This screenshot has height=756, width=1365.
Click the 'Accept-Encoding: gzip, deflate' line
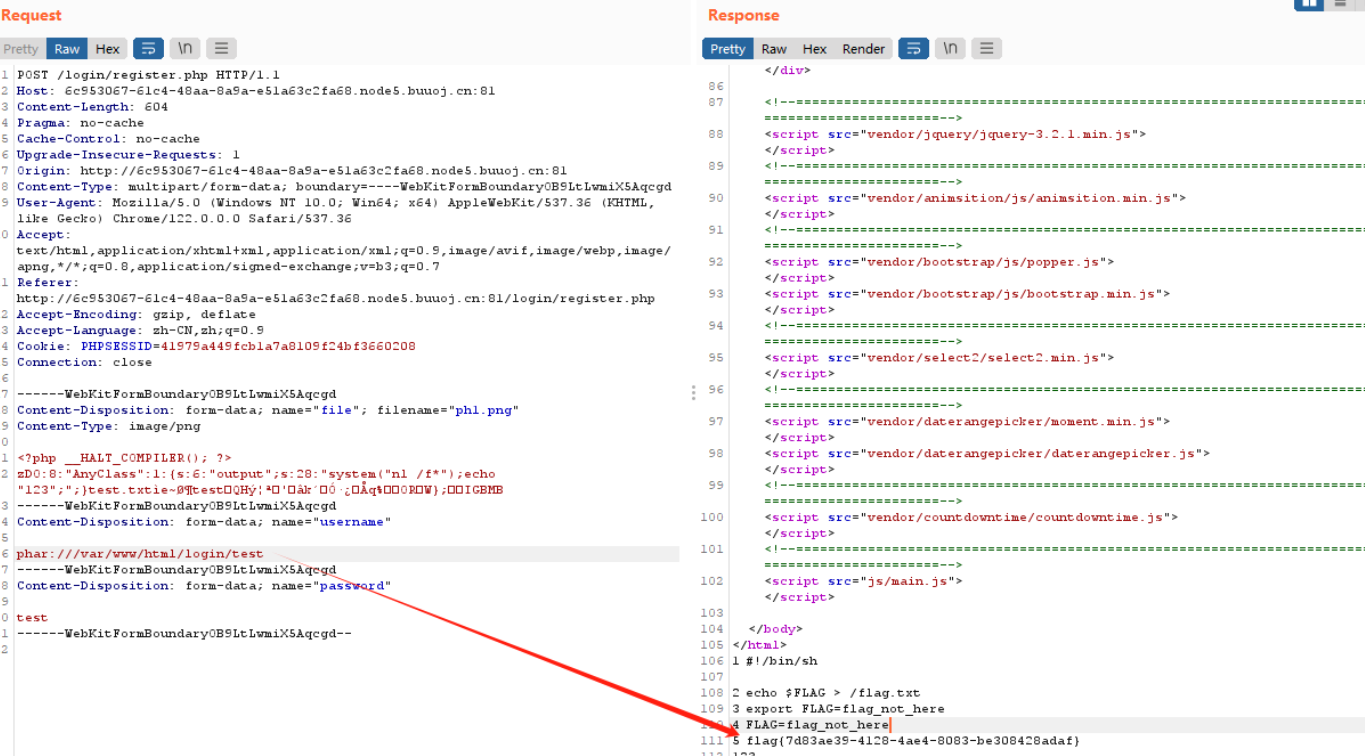(x=136, y=314)
